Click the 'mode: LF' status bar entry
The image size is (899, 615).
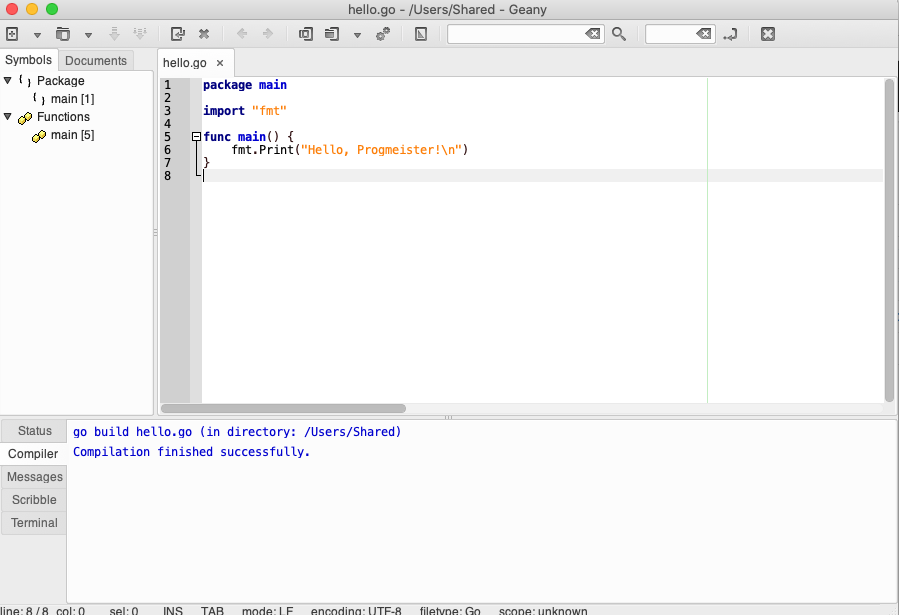267,611
